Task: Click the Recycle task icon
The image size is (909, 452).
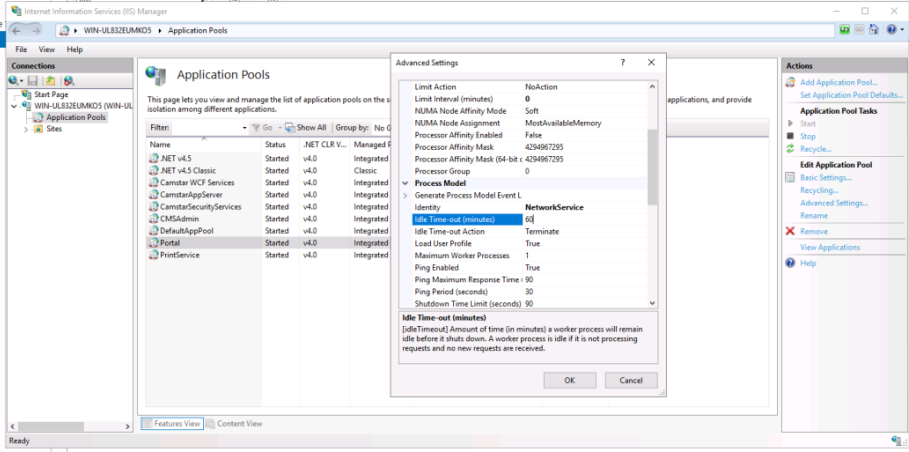Action: click(790, 149)
